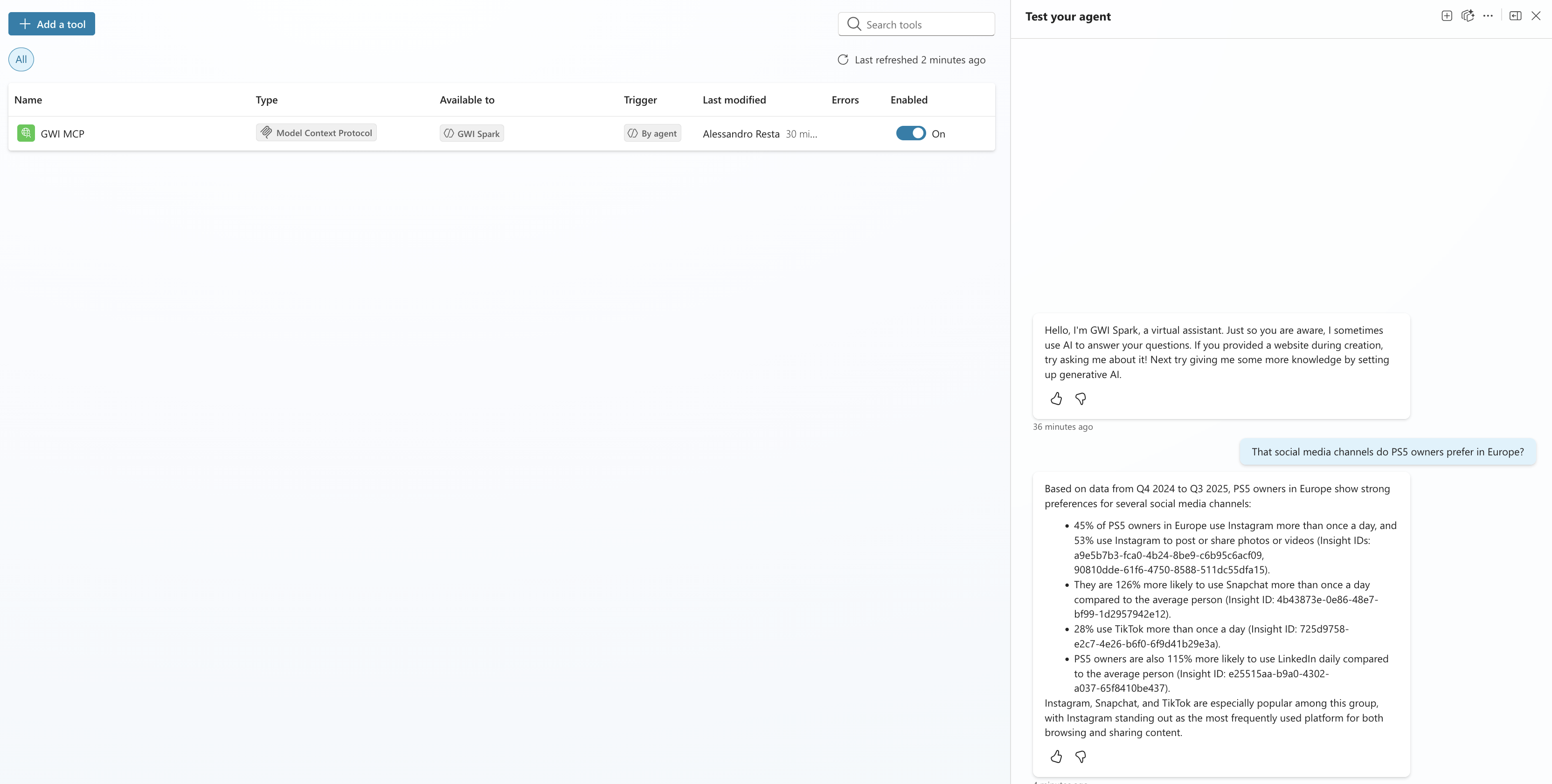Close the Test your agent panel
Screen dimensions: 1552x784
point(1536,16)
